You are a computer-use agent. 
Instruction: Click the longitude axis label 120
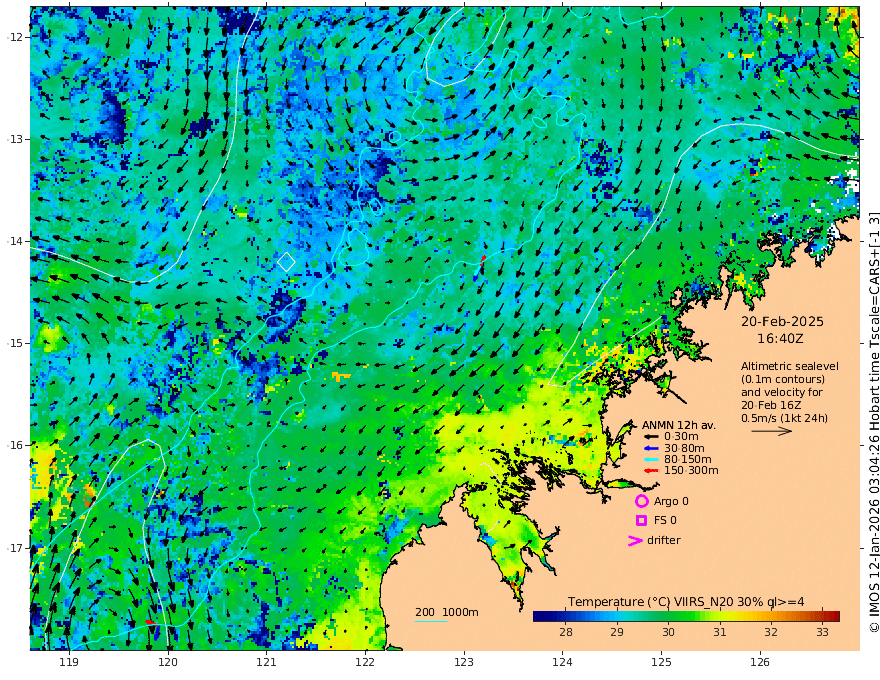click(168, 662)
